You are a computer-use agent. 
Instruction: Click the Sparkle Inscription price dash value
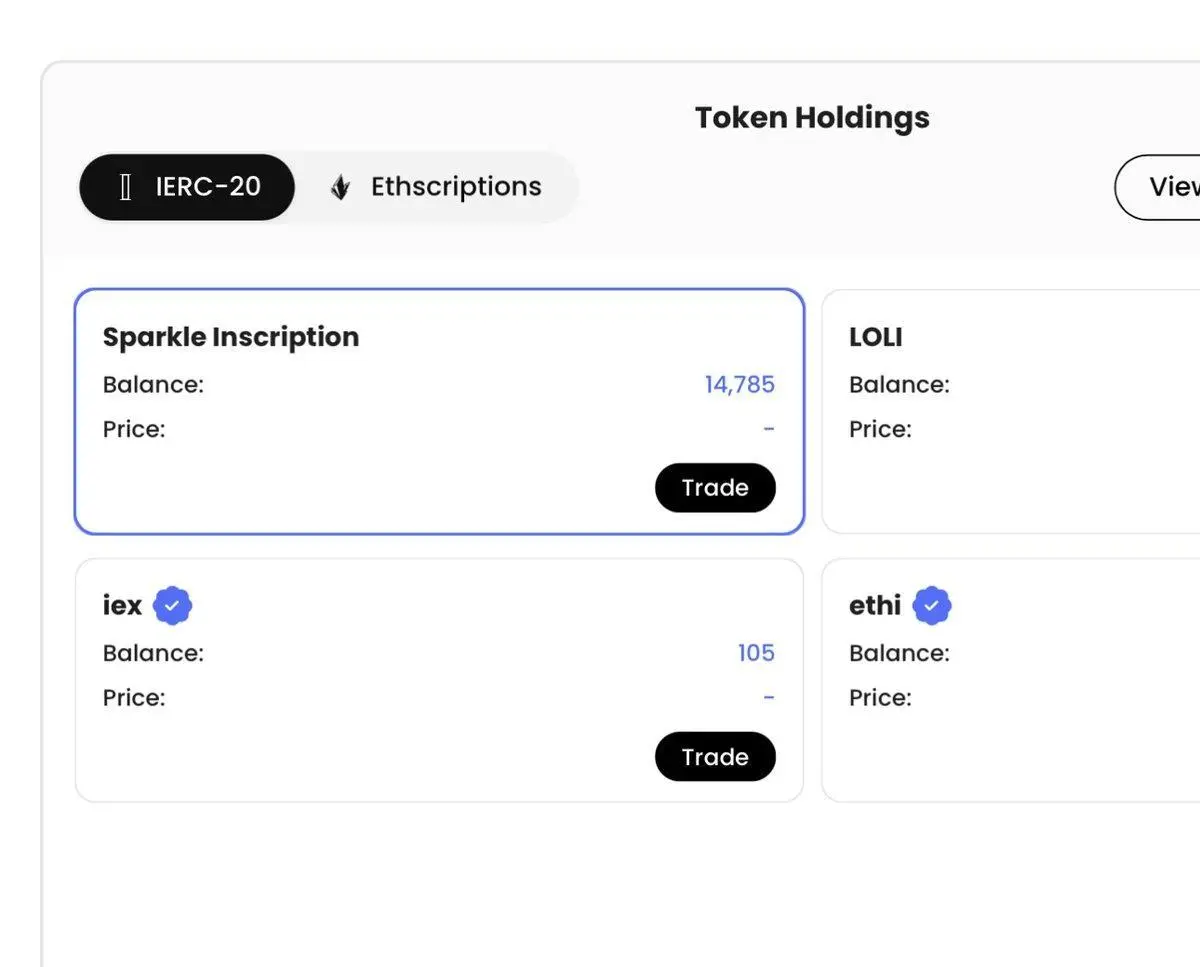click(768, 429)
